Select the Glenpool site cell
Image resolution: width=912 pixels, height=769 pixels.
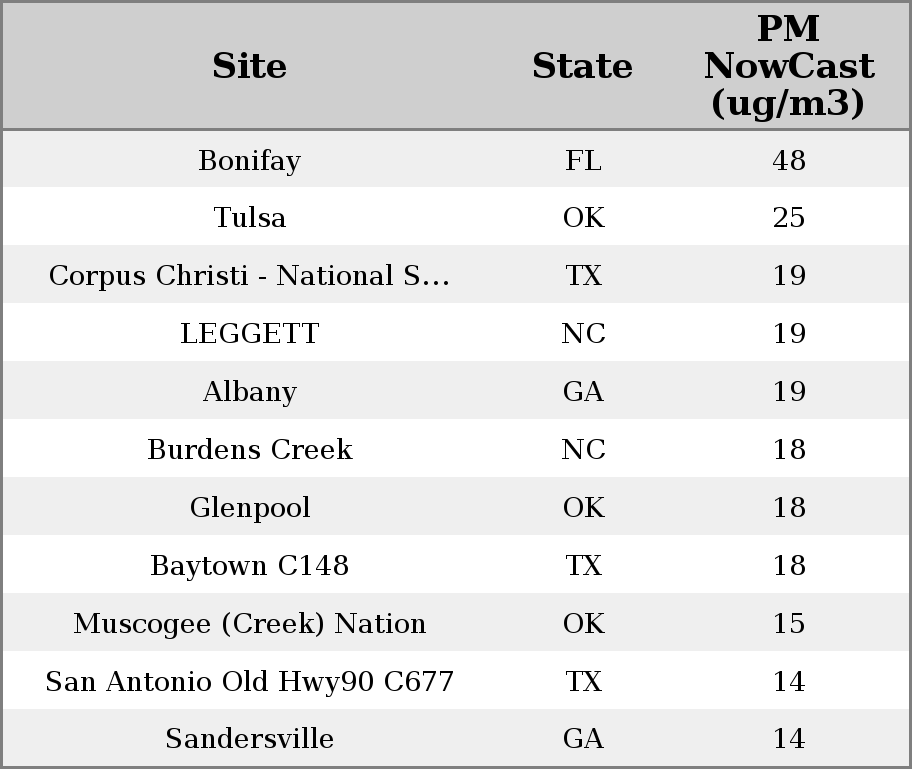pos(249,507)
